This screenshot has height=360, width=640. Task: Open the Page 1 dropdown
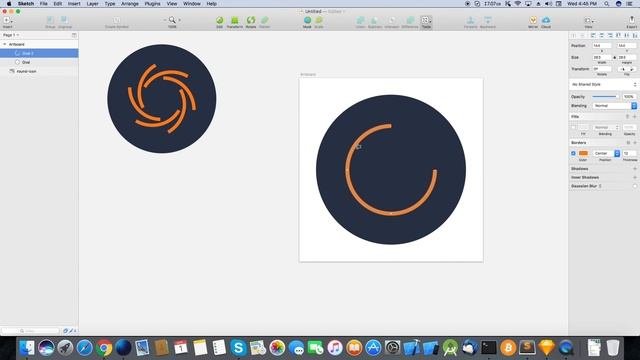tap(11, 35)
